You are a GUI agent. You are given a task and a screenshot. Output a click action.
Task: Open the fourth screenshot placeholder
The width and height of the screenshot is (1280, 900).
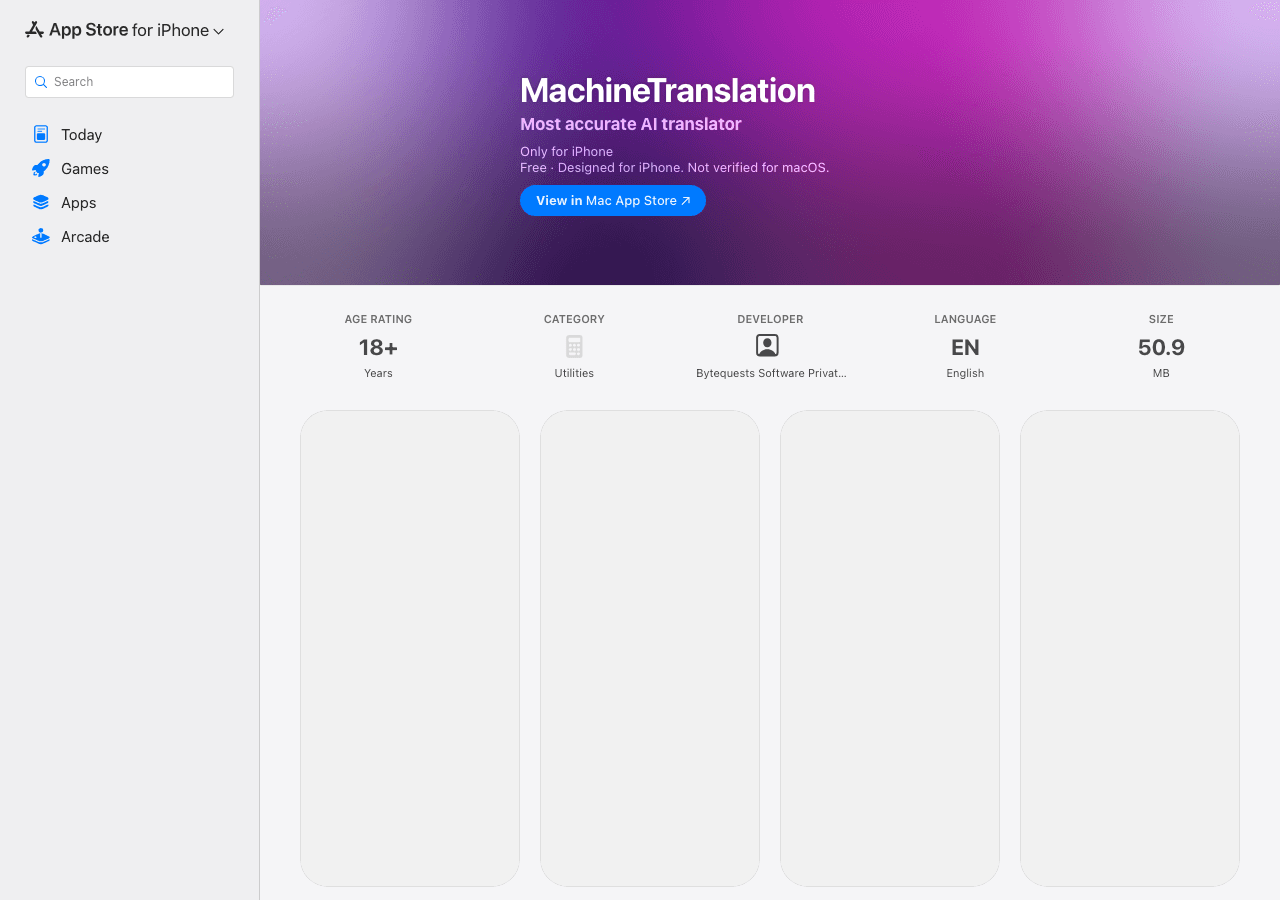coord(1130,648)
